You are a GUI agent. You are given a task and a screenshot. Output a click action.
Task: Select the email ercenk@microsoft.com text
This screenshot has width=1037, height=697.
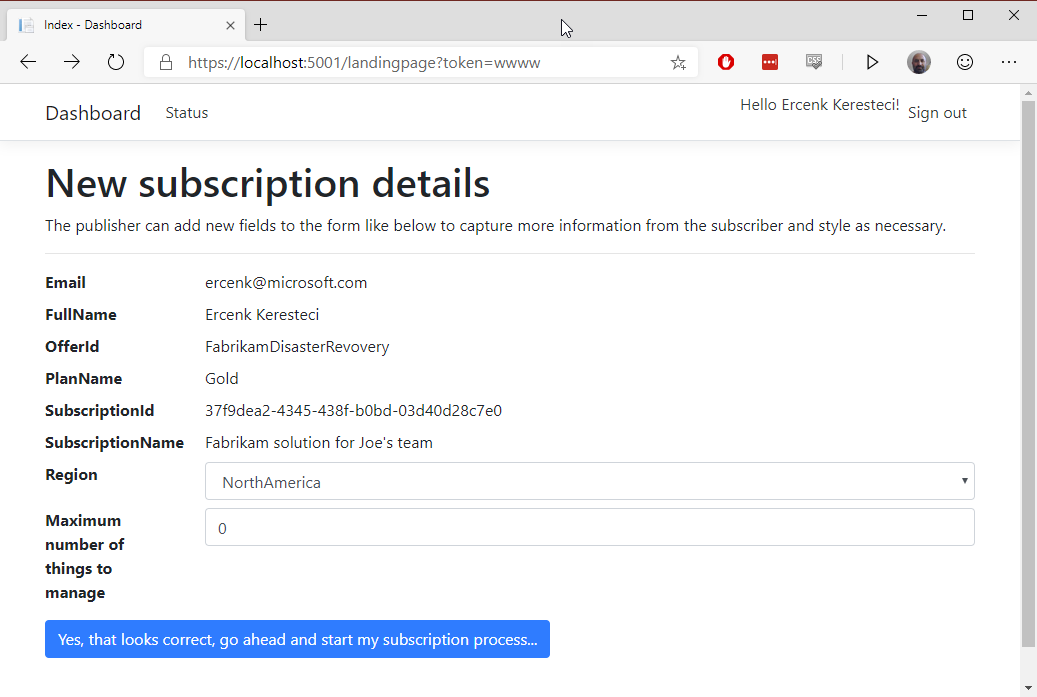286,283
